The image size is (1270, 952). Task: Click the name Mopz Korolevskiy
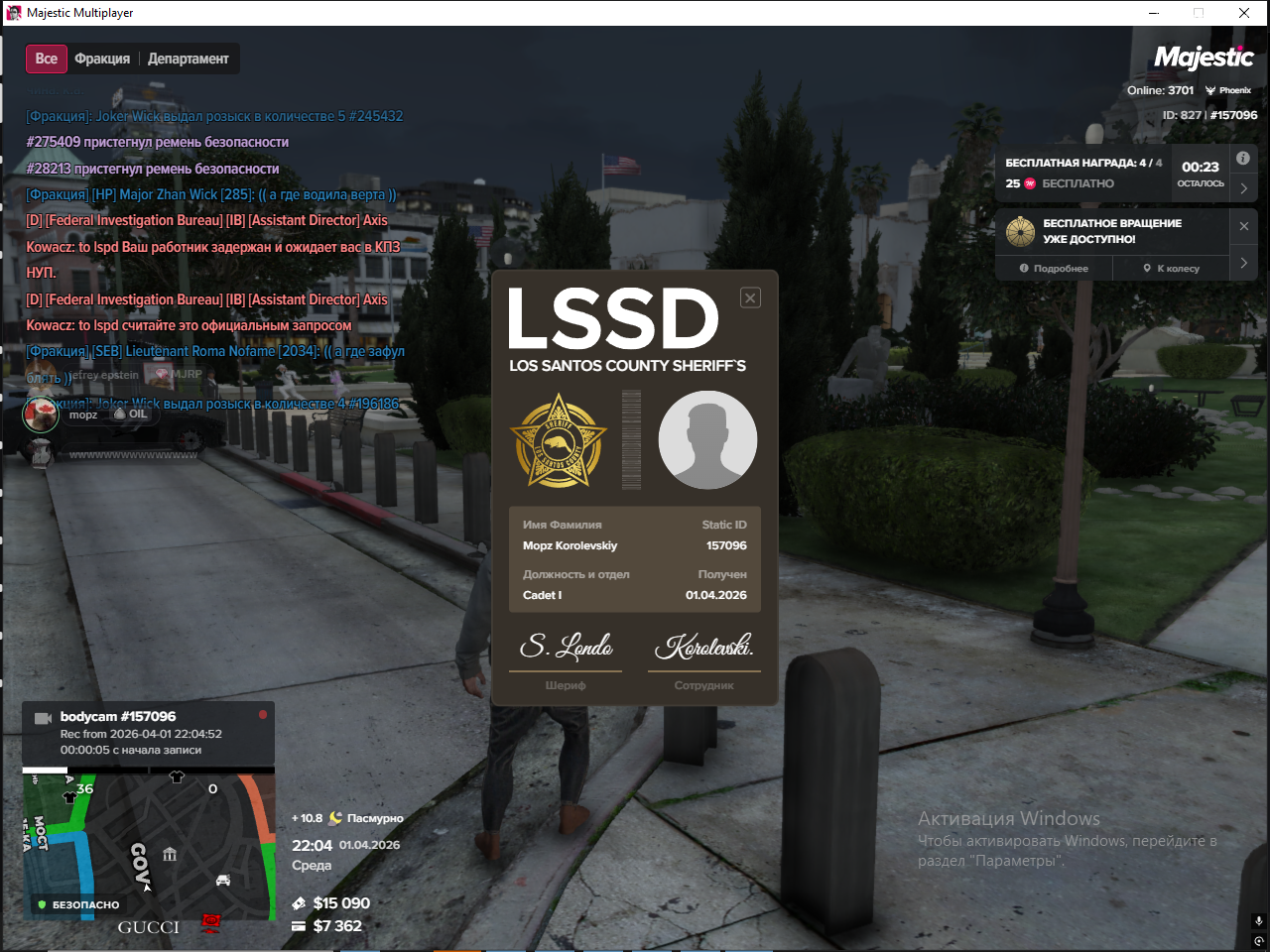tap(571, 545)
